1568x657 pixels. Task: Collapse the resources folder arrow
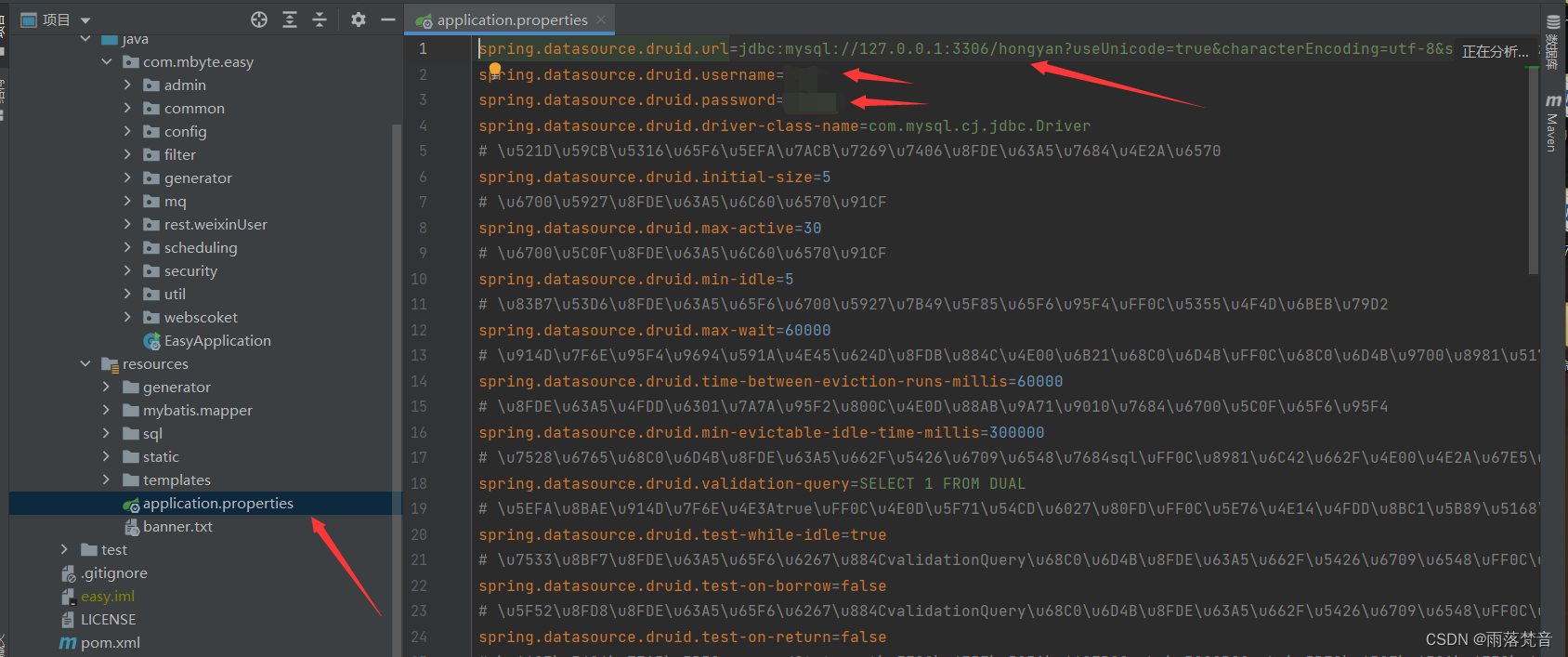pos(85,363)
